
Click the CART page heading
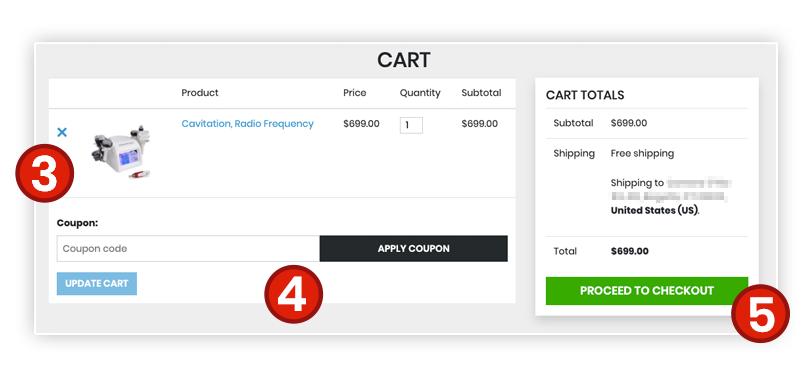pos(404,60)
